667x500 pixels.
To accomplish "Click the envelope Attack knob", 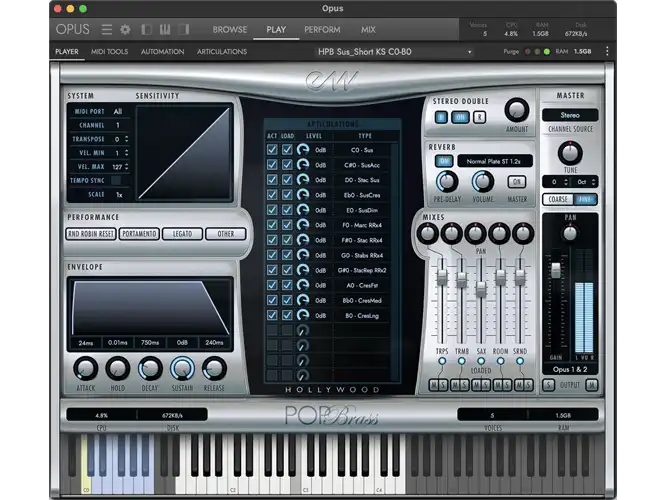I will pos(86,369).
